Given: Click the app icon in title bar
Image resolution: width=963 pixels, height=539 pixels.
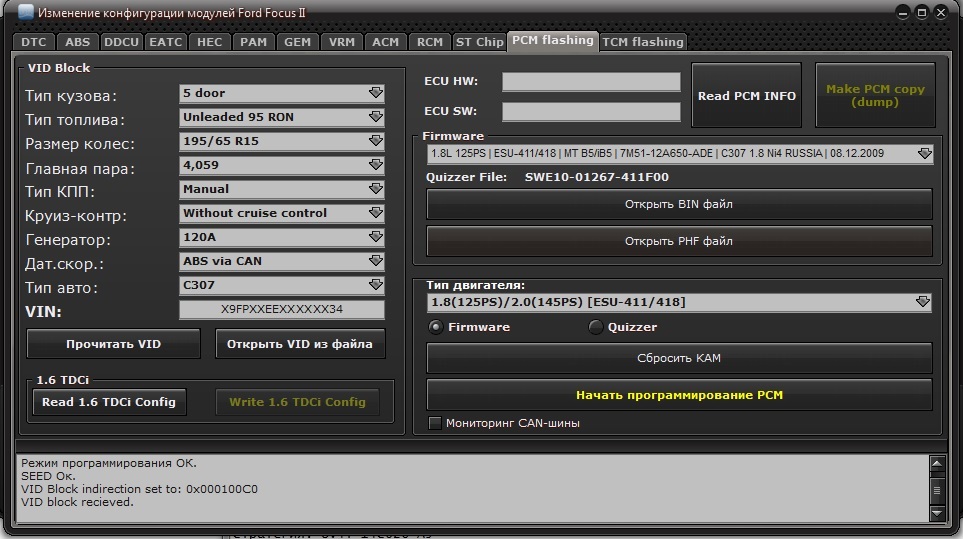Looking at the screenshot, I should [26, 13].
